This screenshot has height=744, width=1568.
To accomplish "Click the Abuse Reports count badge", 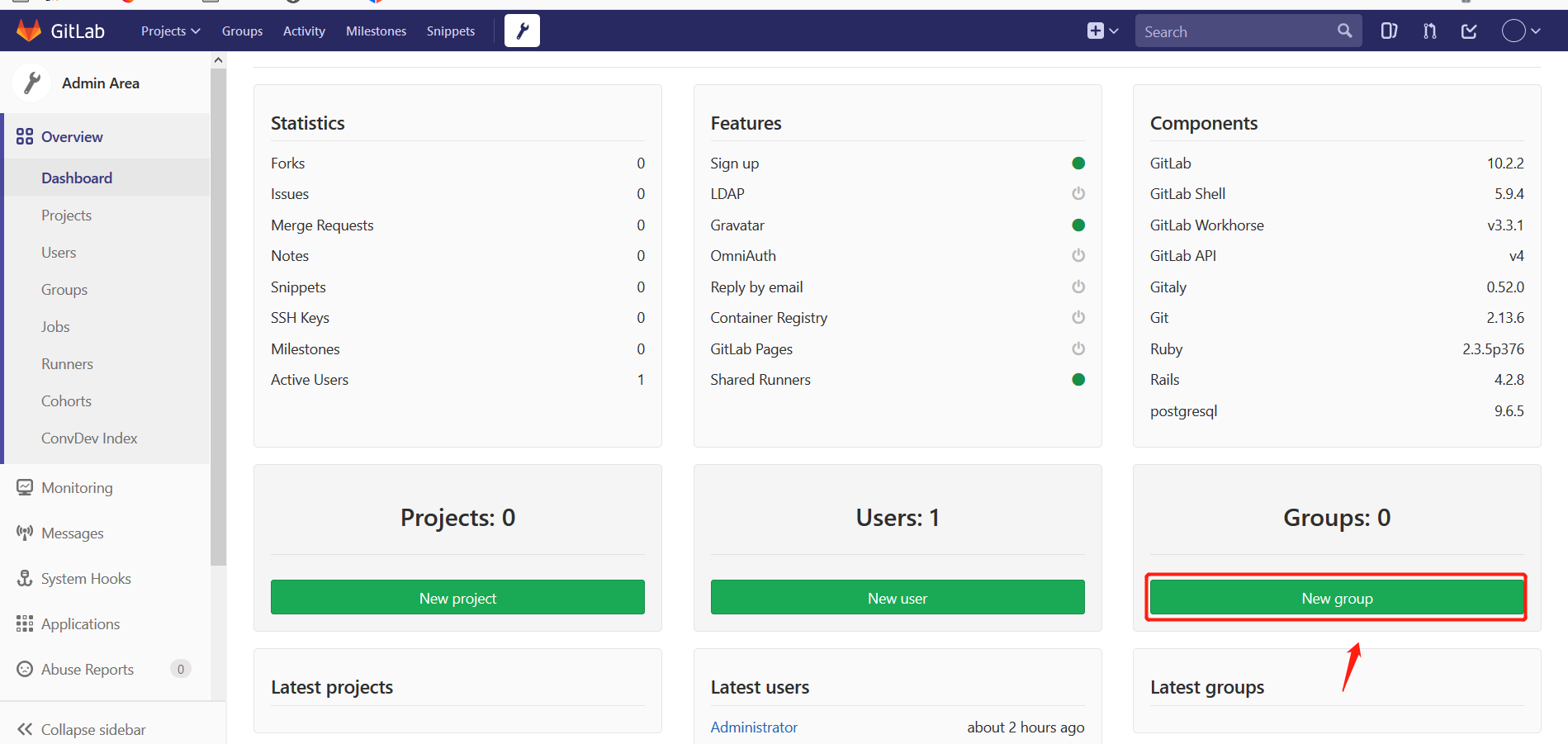I will click(x=181, y=669).
